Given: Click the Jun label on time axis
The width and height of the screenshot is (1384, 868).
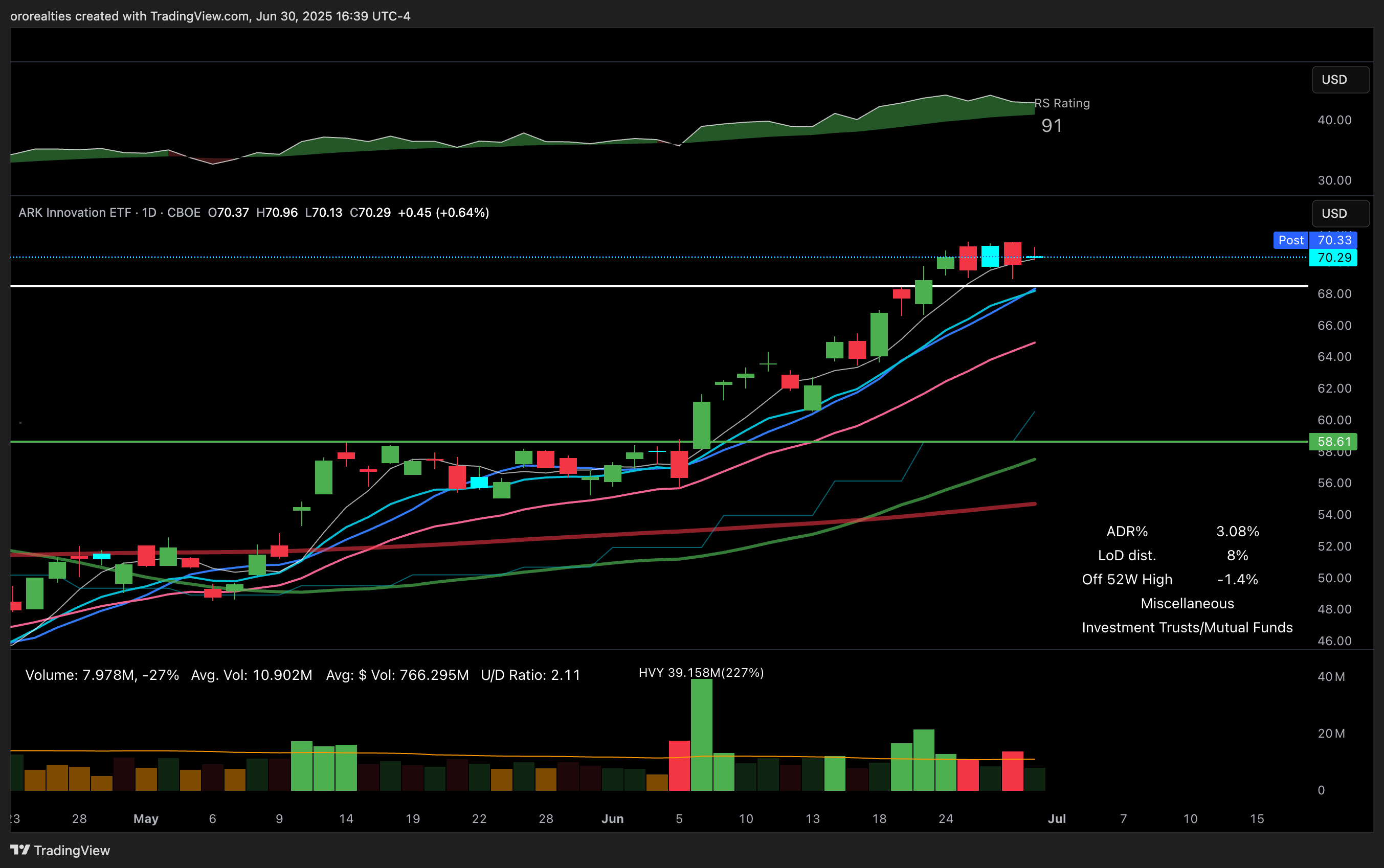Looking at the screenshot, I should pos(612,819).
